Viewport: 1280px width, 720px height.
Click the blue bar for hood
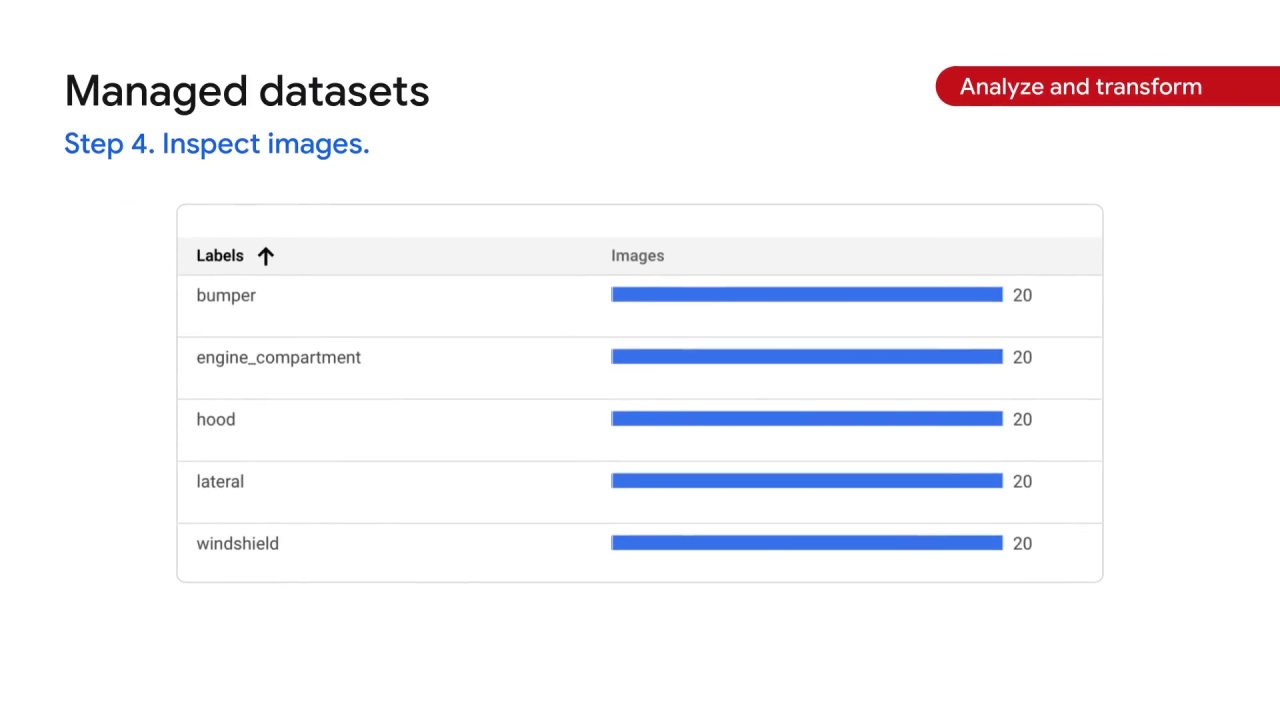tap(807, 418)
